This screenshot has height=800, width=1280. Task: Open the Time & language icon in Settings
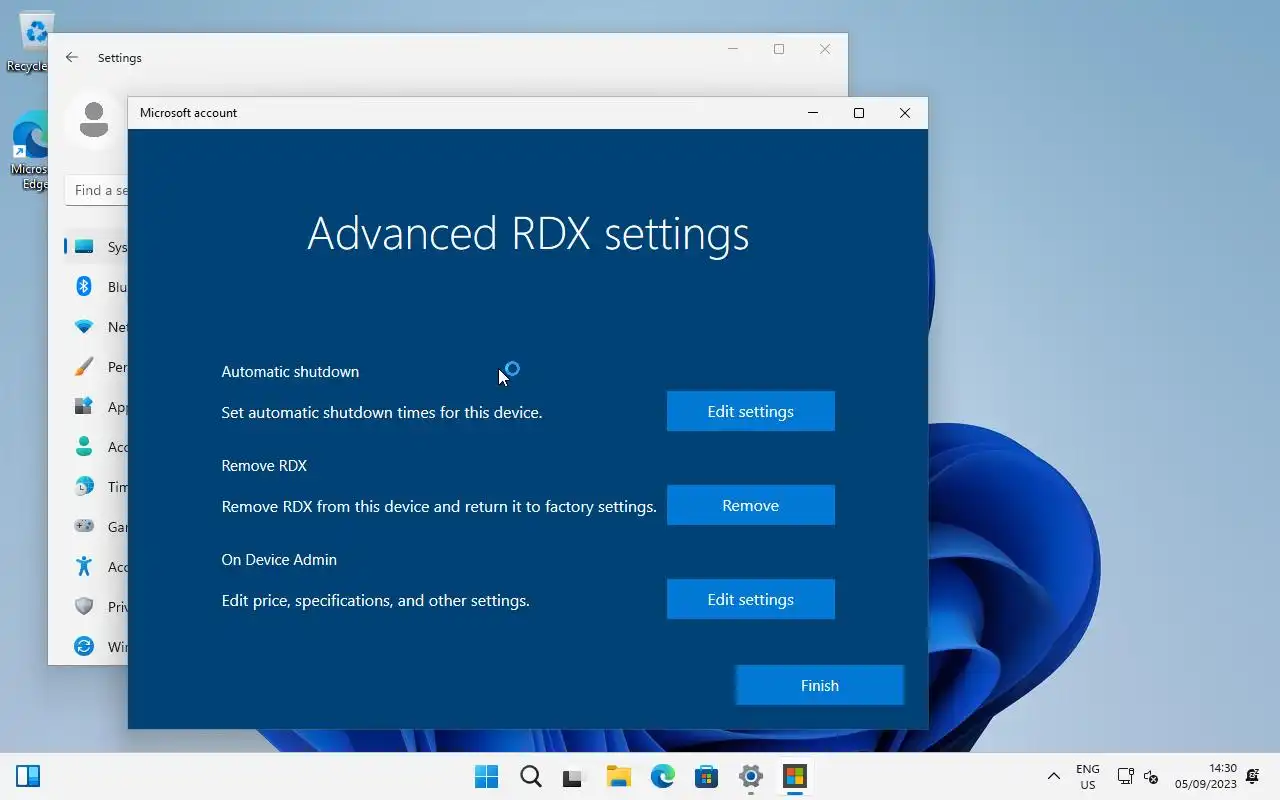point(85,487)
